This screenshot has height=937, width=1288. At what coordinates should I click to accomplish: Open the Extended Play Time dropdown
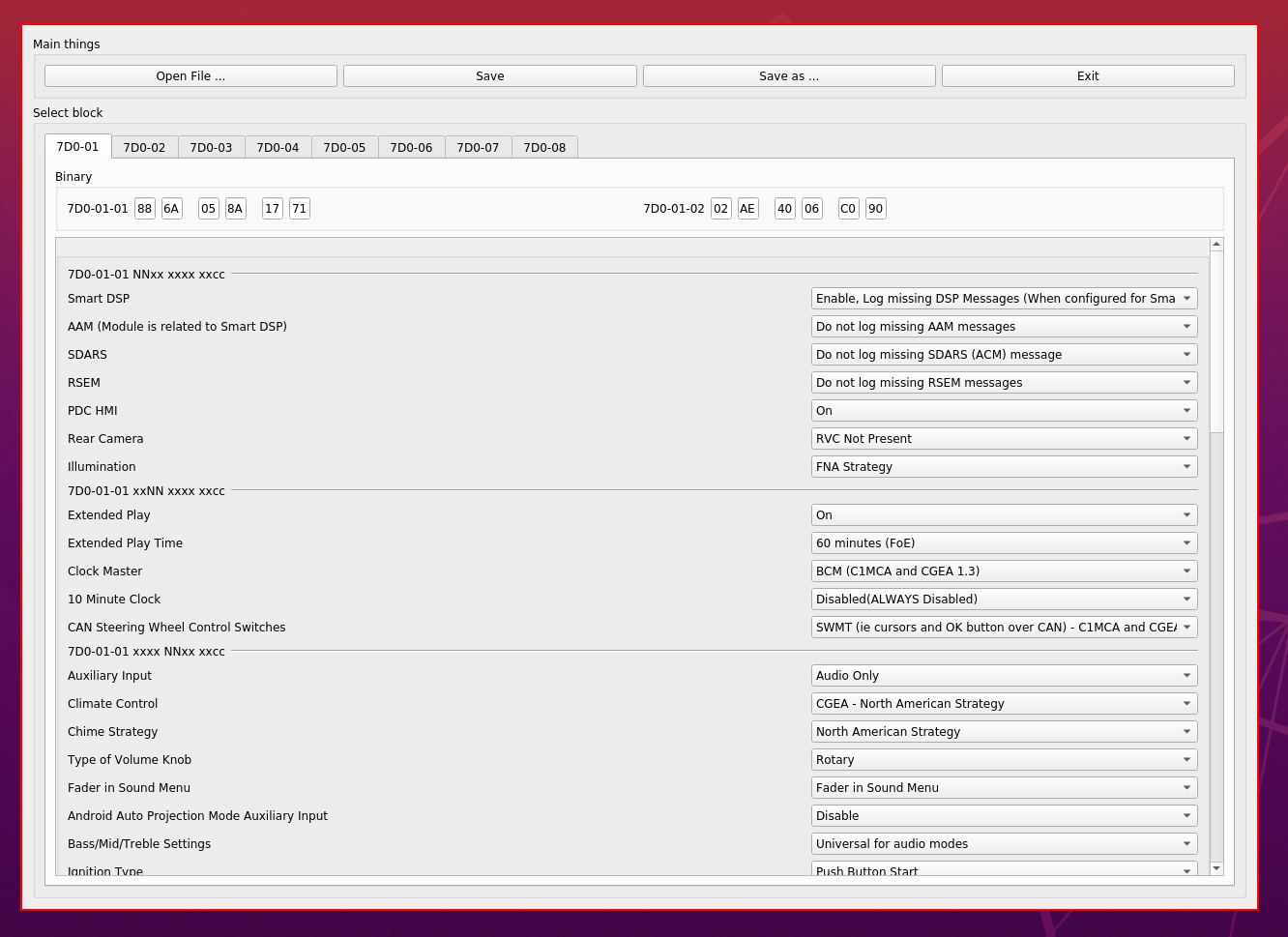point(1004,543)
